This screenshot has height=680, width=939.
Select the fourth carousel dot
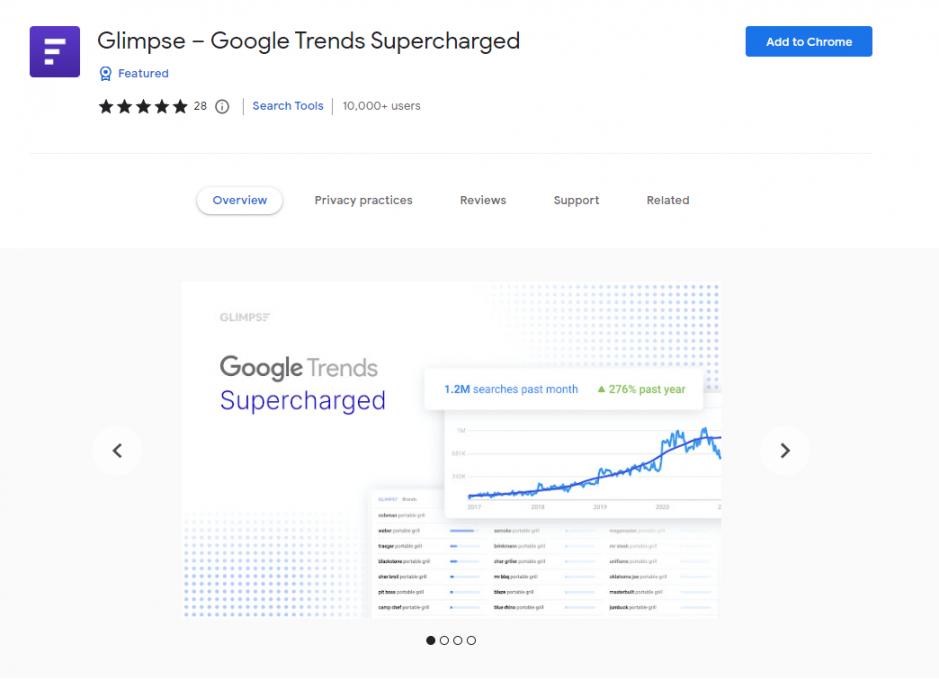click(x=471, y=640)
